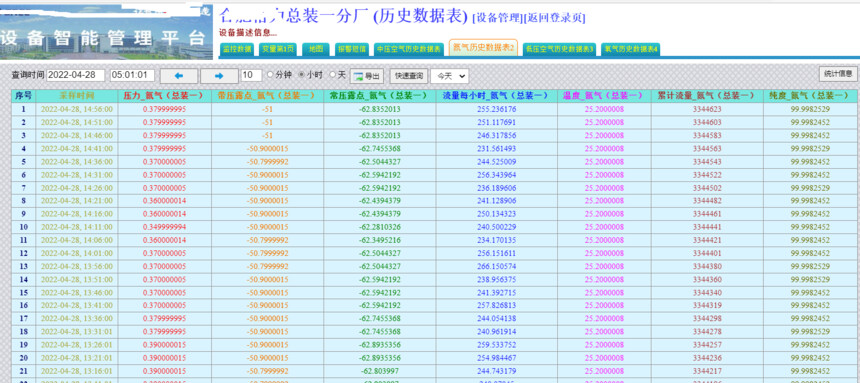Image resolution: width=860 pixels, height=383 pixels.
Task: Click purity value in row 1
Action: (811, 109)
